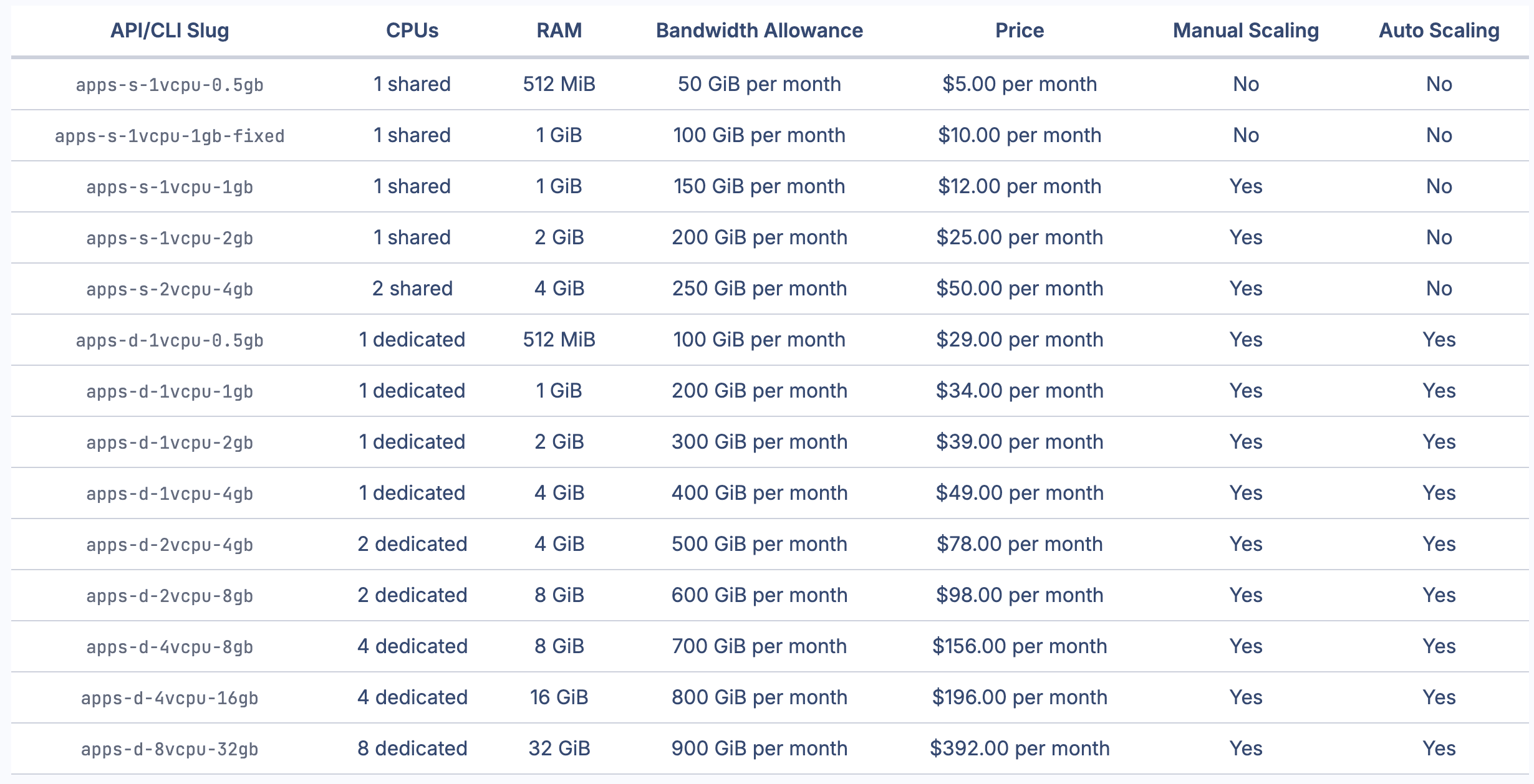Click the RAM column header

(x=559, y=31)
